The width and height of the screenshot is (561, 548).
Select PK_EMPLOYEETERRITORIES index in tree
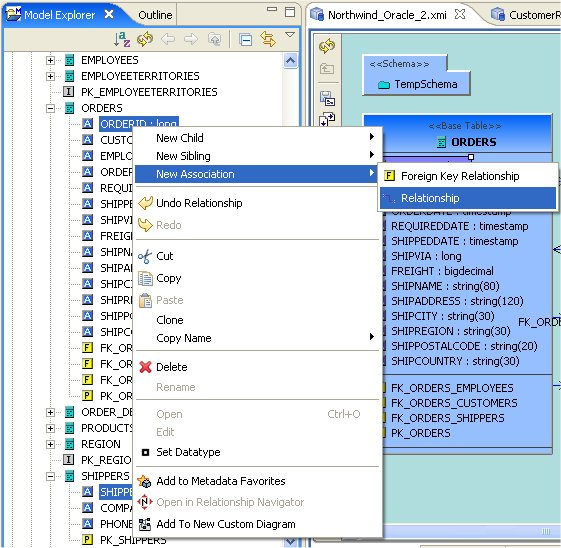point(149,92)
